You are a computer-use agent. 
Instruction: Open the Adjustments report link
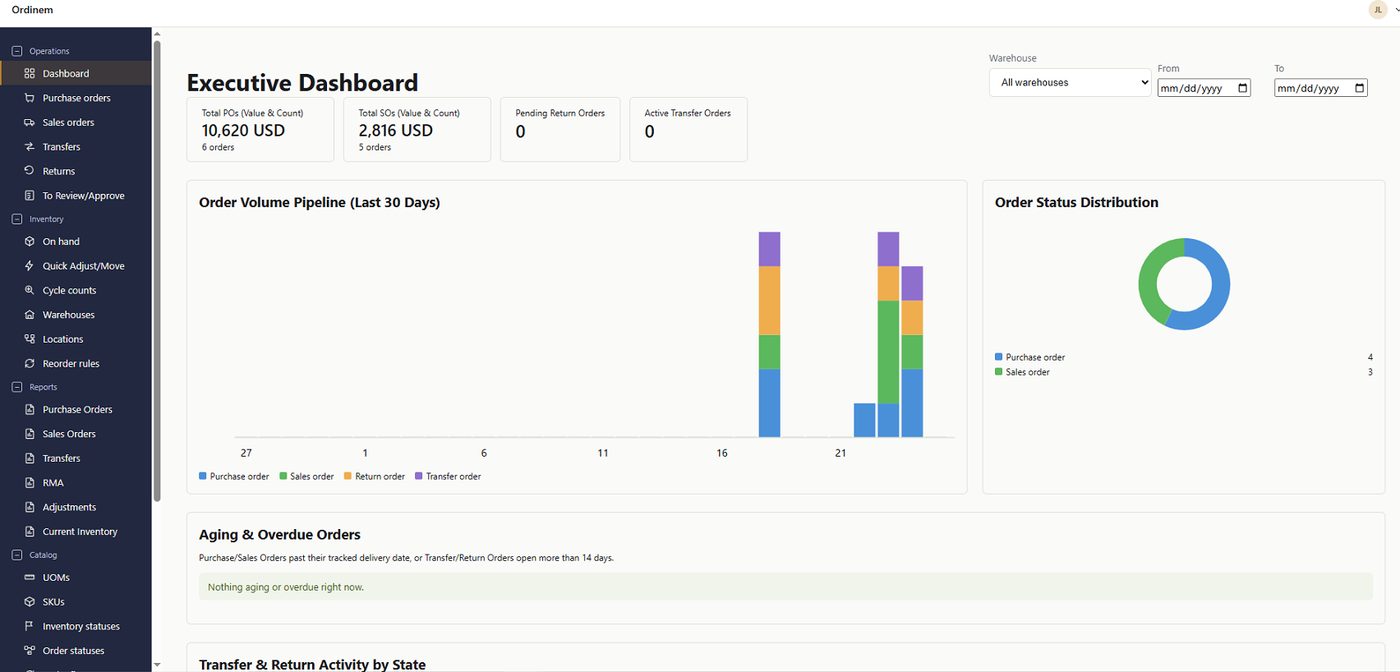click(76, 507)
